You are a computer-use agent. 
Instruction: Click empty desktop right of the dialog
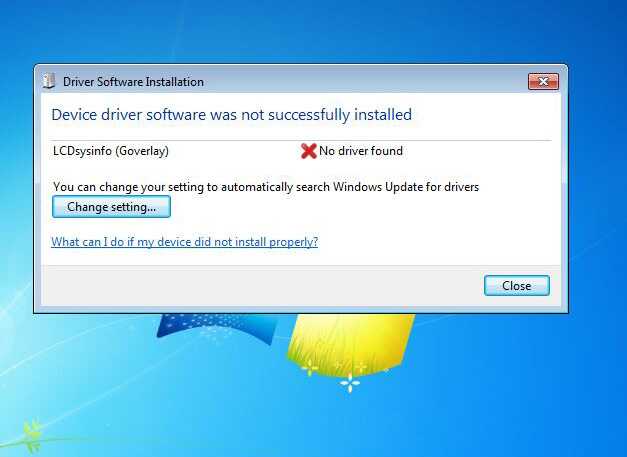click(x=597, y=188)
